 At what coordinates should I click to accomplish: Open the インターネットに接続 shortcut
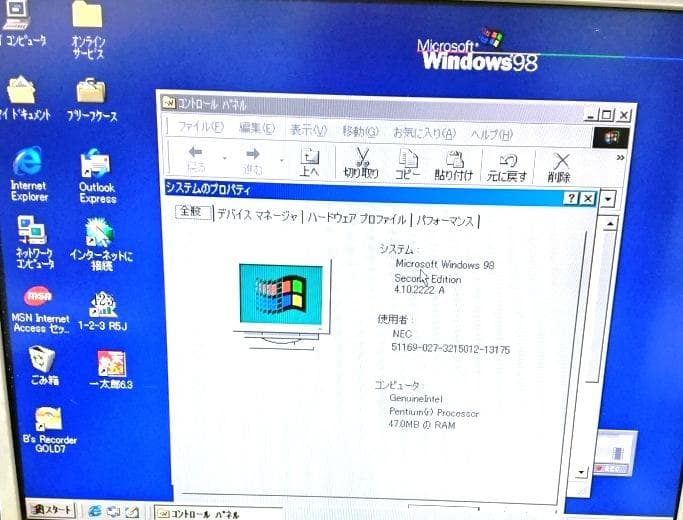[101, 244]
